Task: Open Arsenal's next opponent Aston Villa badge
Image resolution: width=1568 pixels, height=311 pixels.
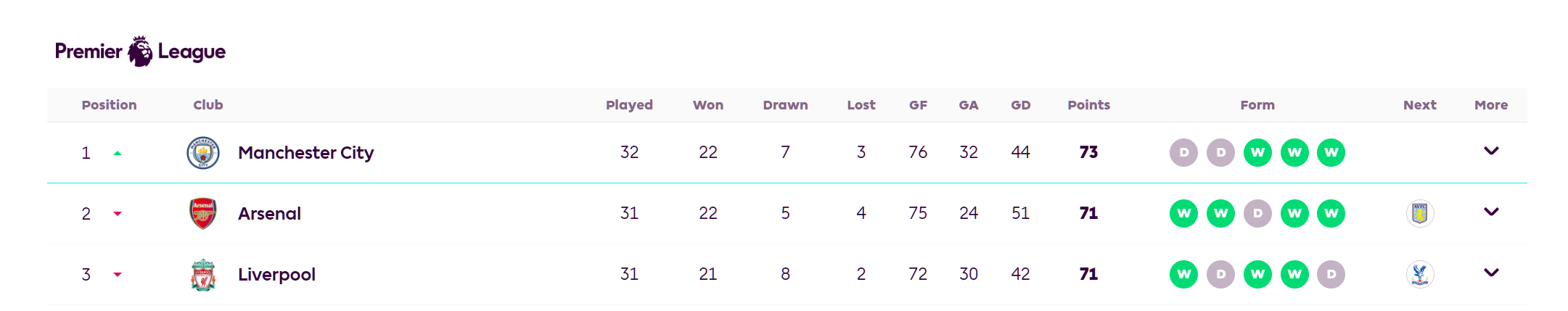Action: point(1420,214)
